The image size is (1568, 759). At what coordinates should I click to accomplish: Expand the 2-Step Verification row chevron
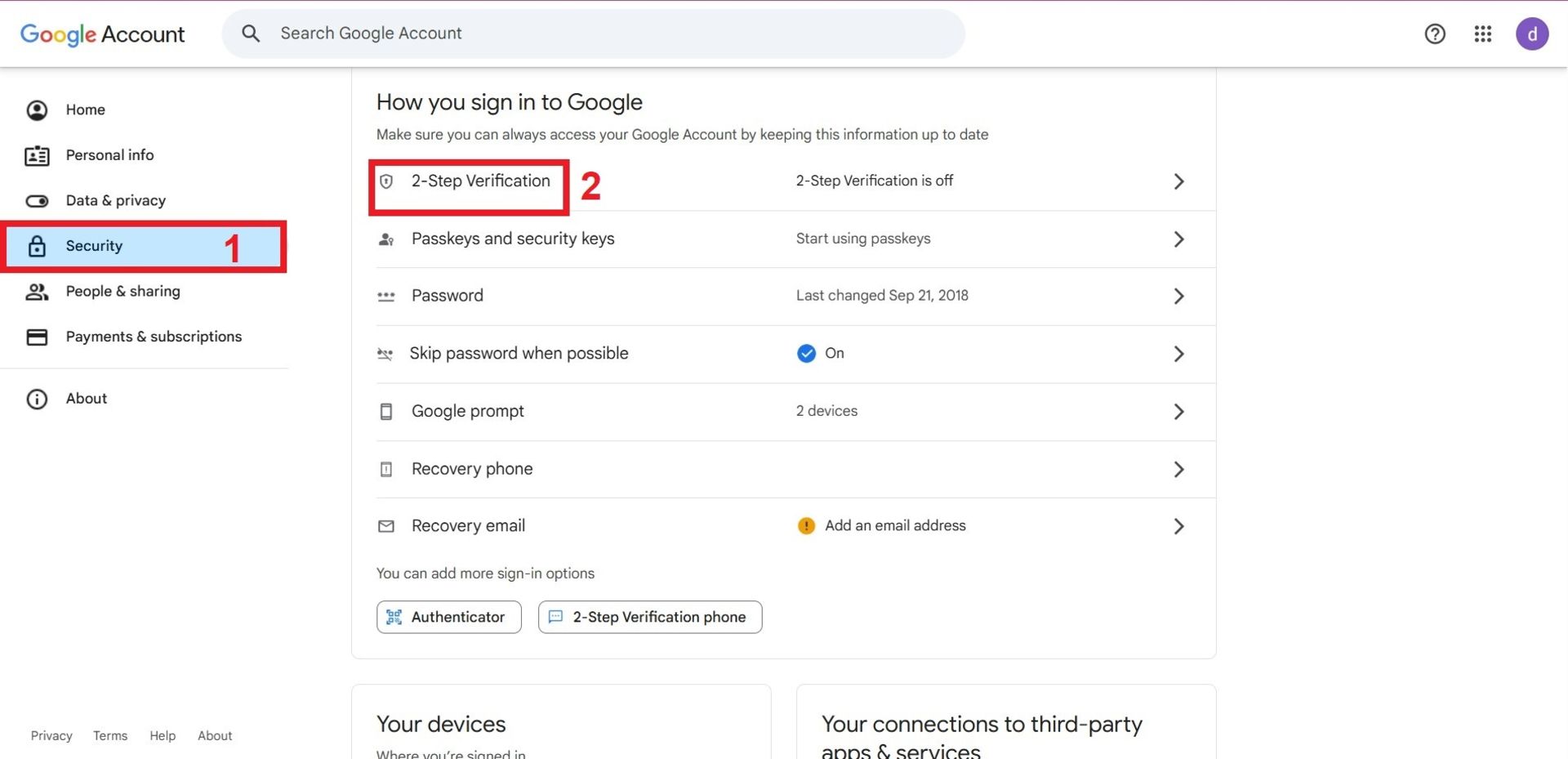coord(1178,181)
